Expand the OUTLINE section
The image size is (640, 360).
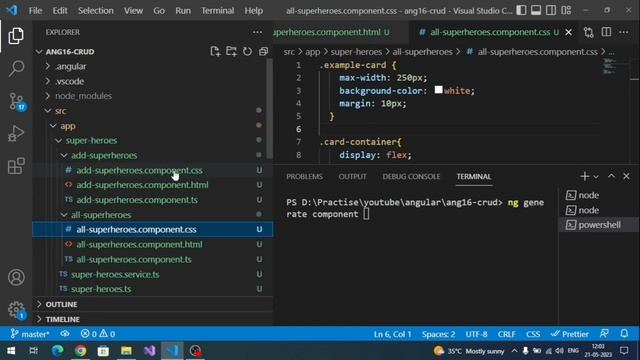click(153, 304)
